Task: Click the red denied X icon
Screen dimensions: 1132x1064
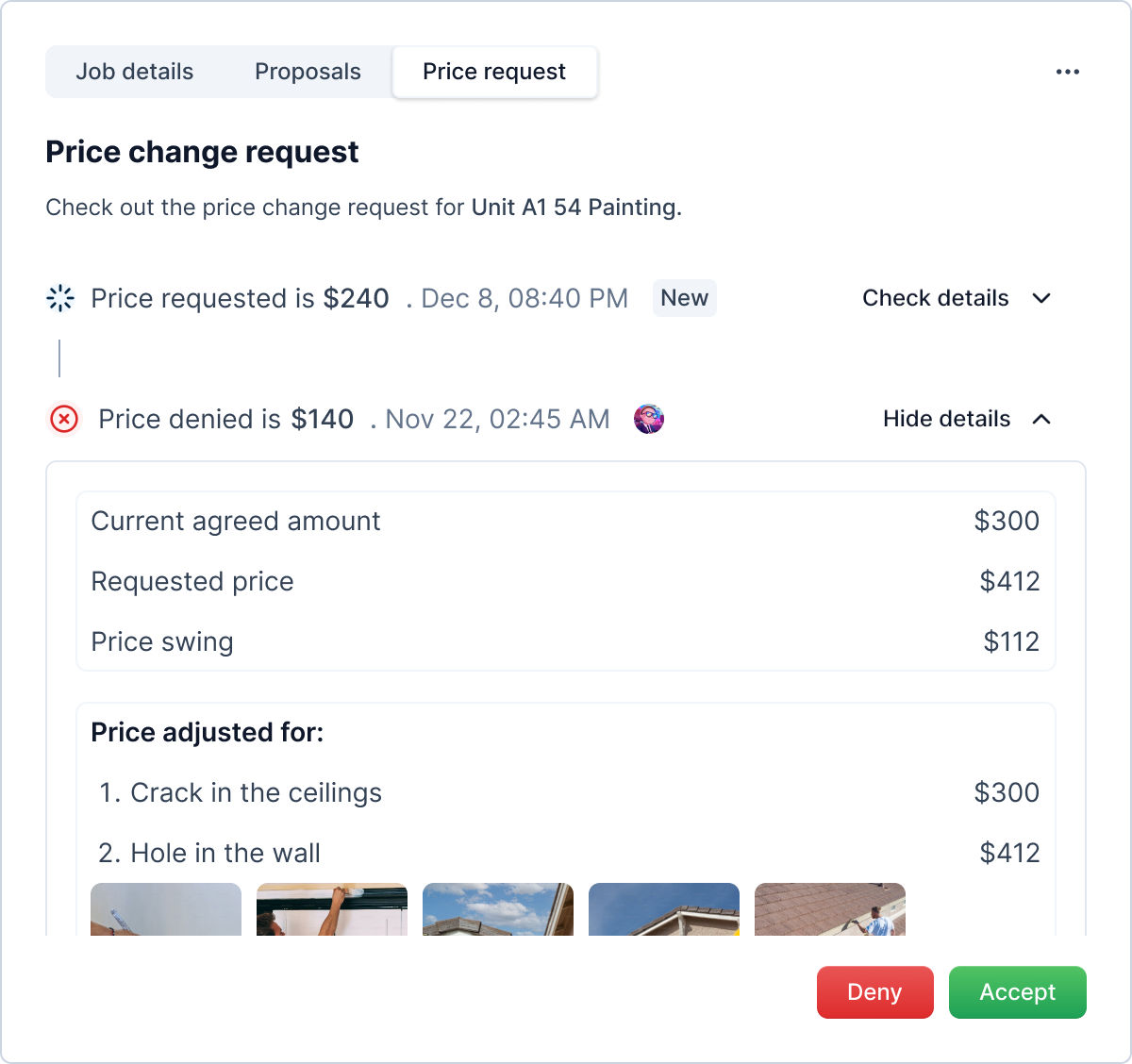Action: pyautogui.click(x=64, y=419)
